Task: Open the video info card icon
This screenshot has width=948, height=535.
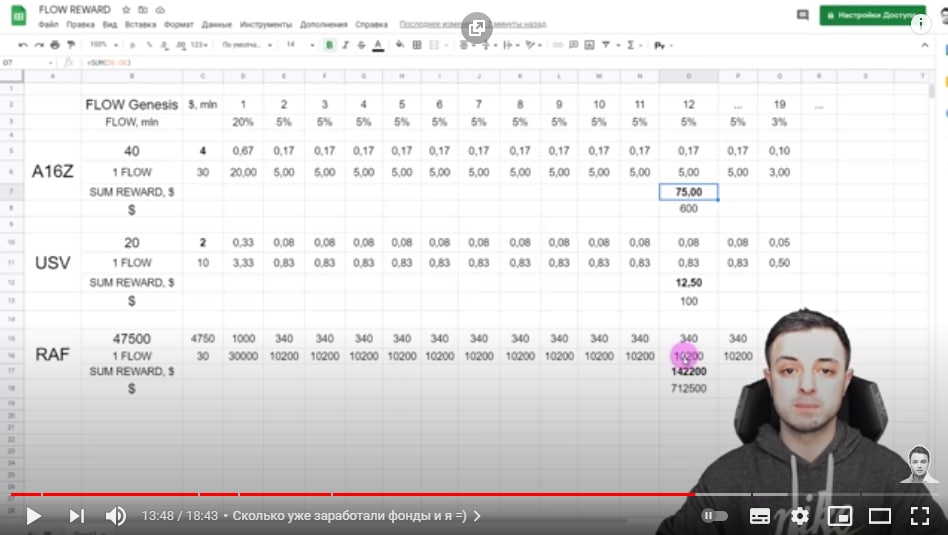Action: click(921, 24)
